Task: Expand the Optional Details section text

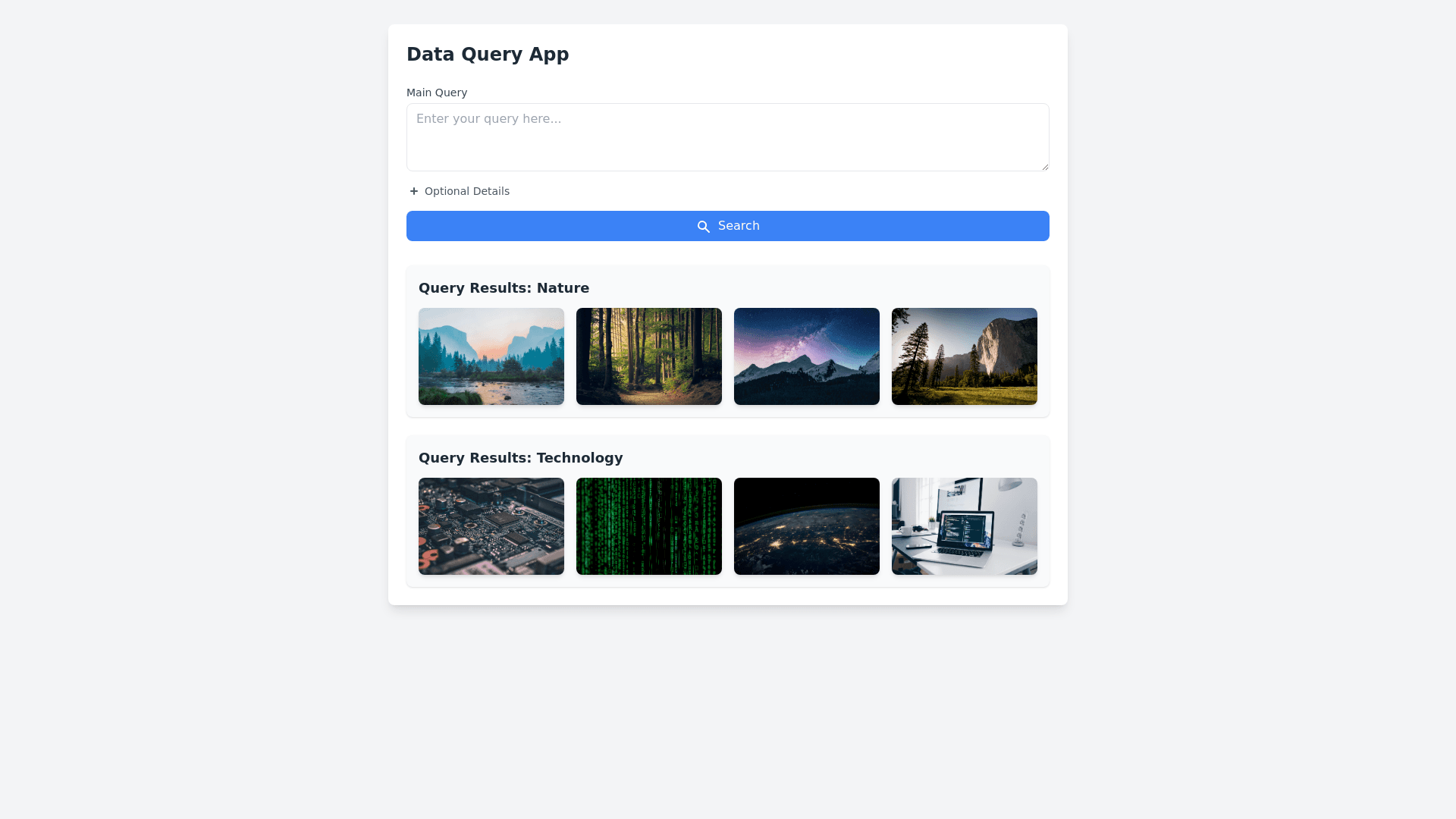Action: click(466, 191)
